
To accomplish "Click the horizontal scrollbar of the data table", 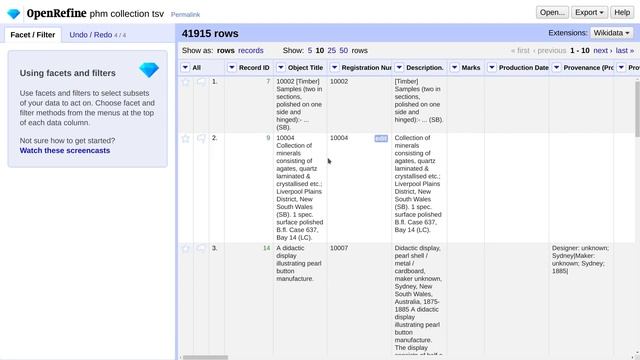I will pos(205,358).
